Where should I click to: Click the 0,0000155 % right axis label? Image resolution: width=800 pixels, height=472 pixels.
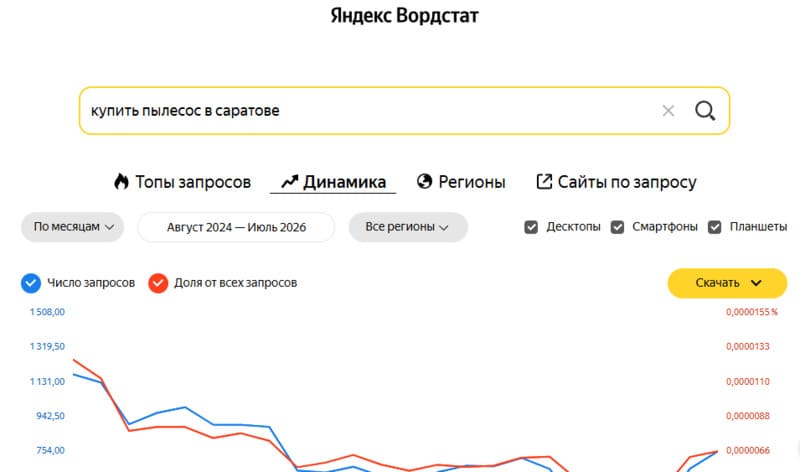(752, 312)
